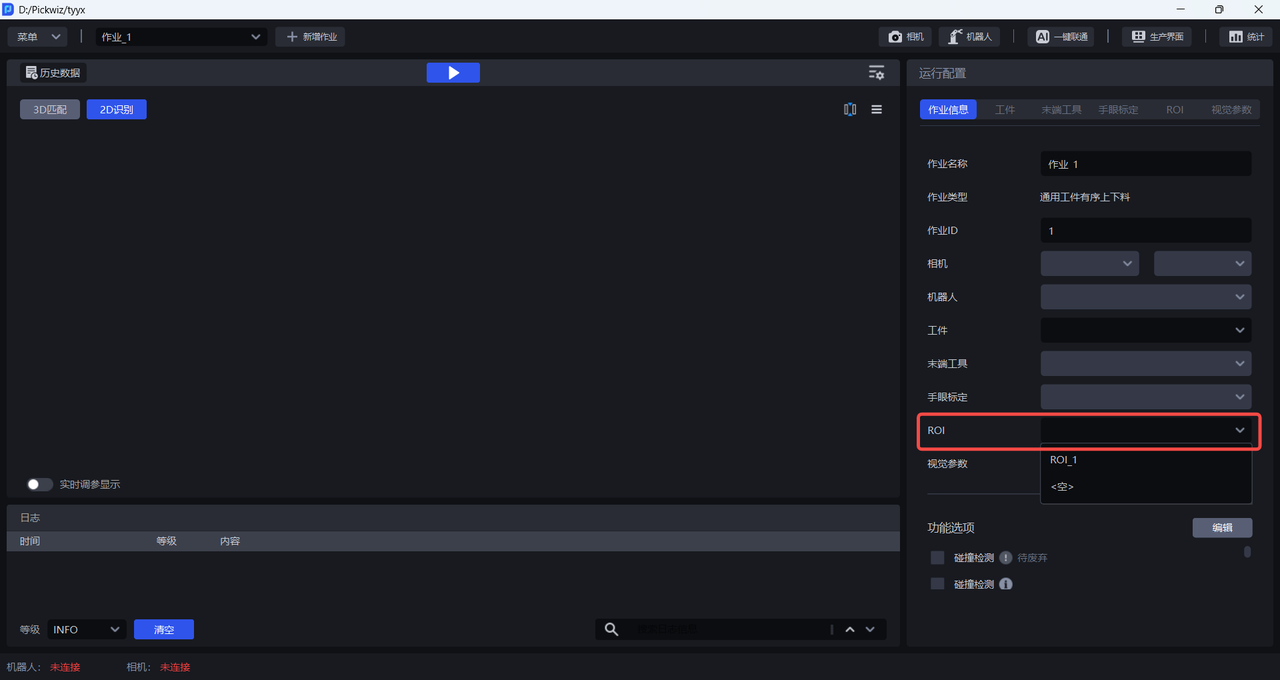Screen dimensions: 1280x680
Task: Click the blue play run button
Action: coord(453,73)
